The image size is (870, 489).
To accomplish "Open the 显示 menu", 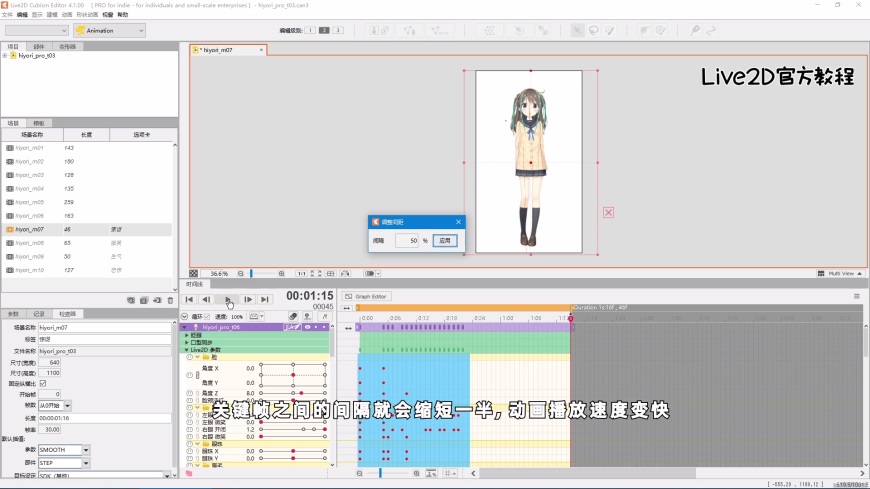I will (37, 14).
